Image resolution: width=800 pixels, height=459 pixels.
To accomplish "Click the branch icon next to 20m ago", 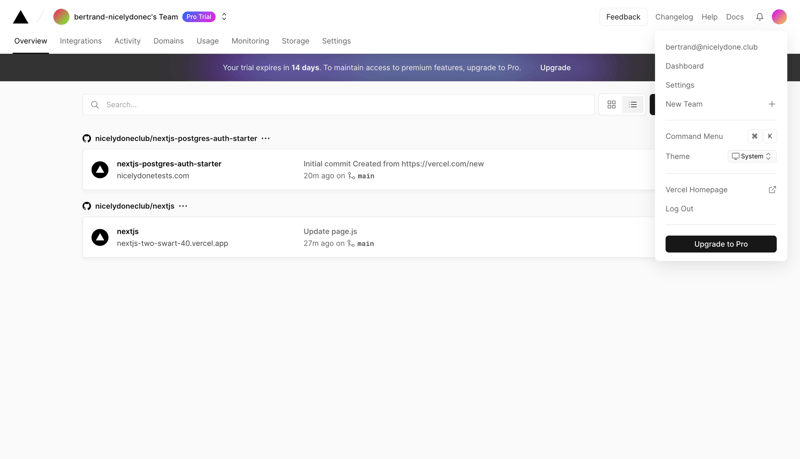I will (x=351, y=175).
